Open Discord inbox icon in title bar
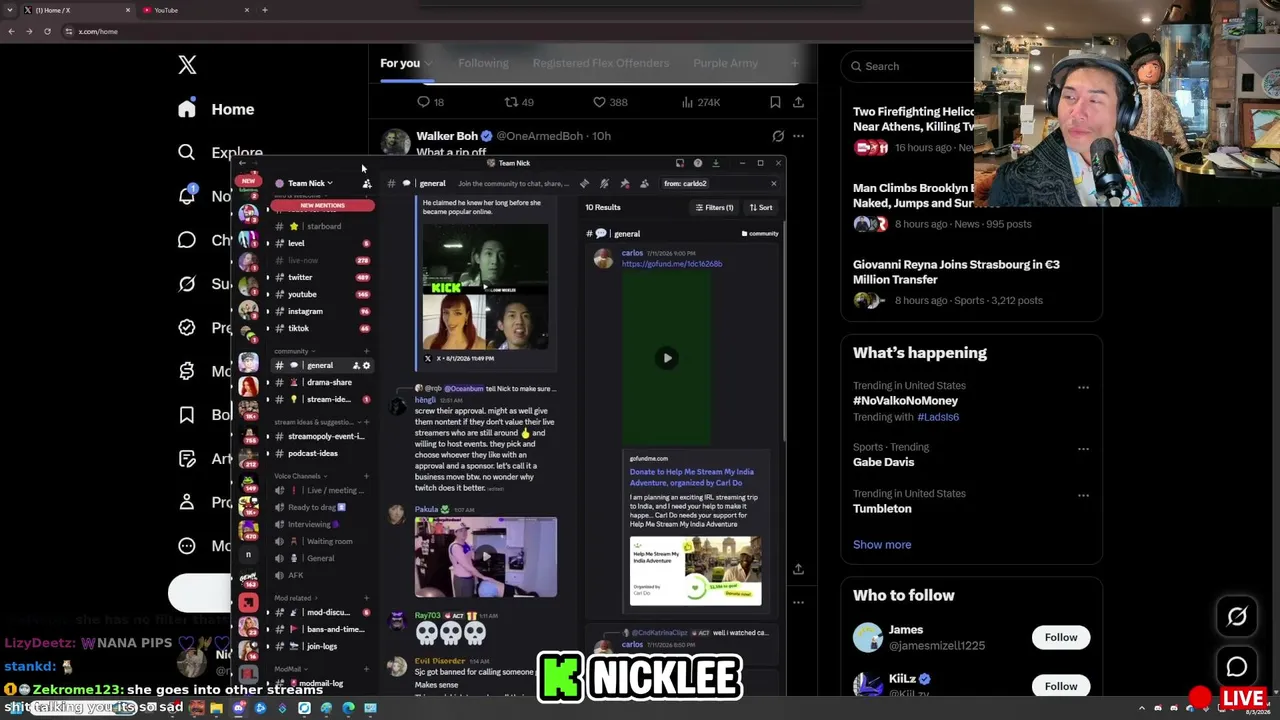This screenshot has height=720, width=1280. (680, 163)
